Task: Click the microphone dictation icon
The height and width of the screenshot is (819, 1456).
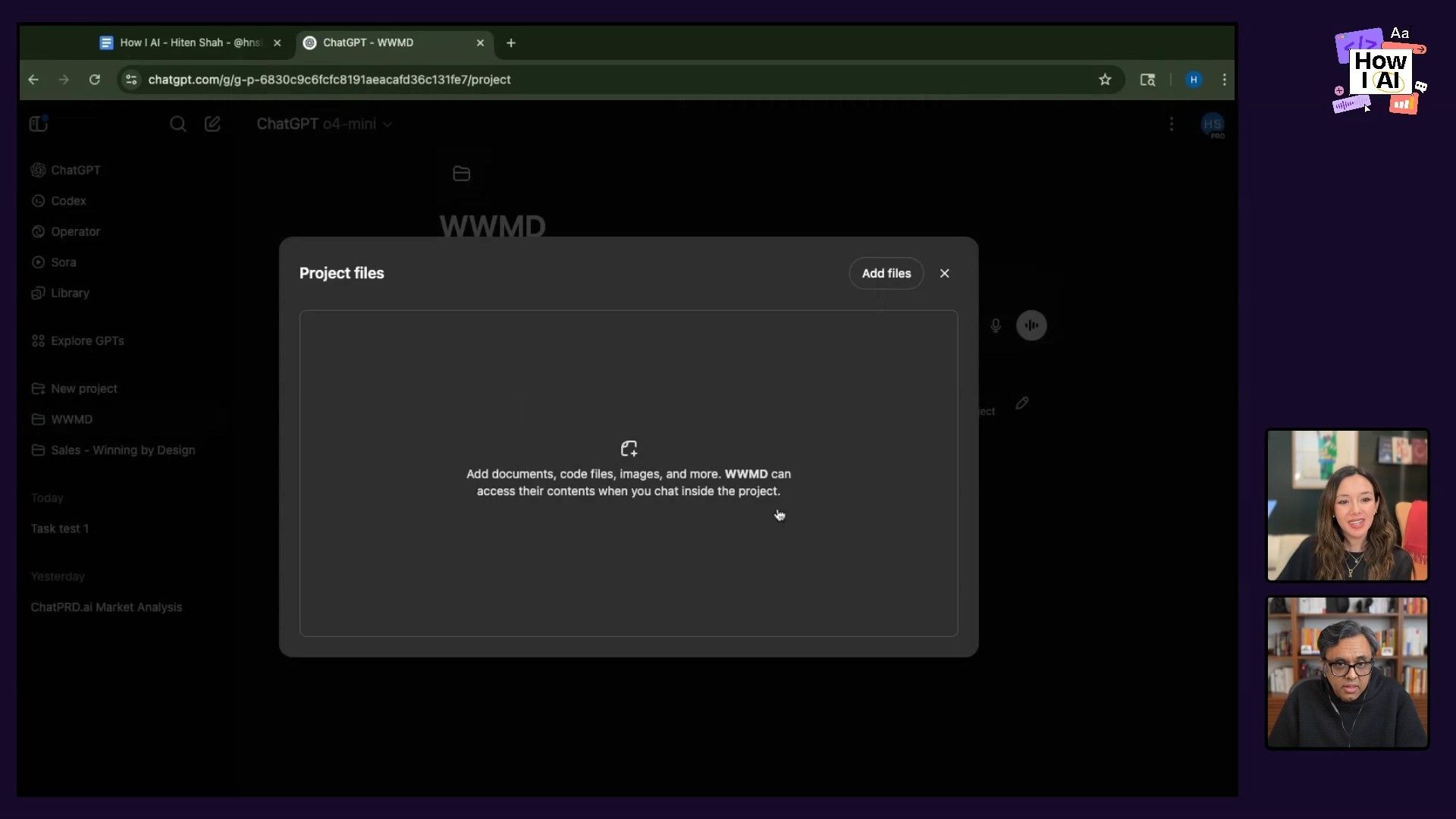Action: pyautogui.click(x=996, y=325)
